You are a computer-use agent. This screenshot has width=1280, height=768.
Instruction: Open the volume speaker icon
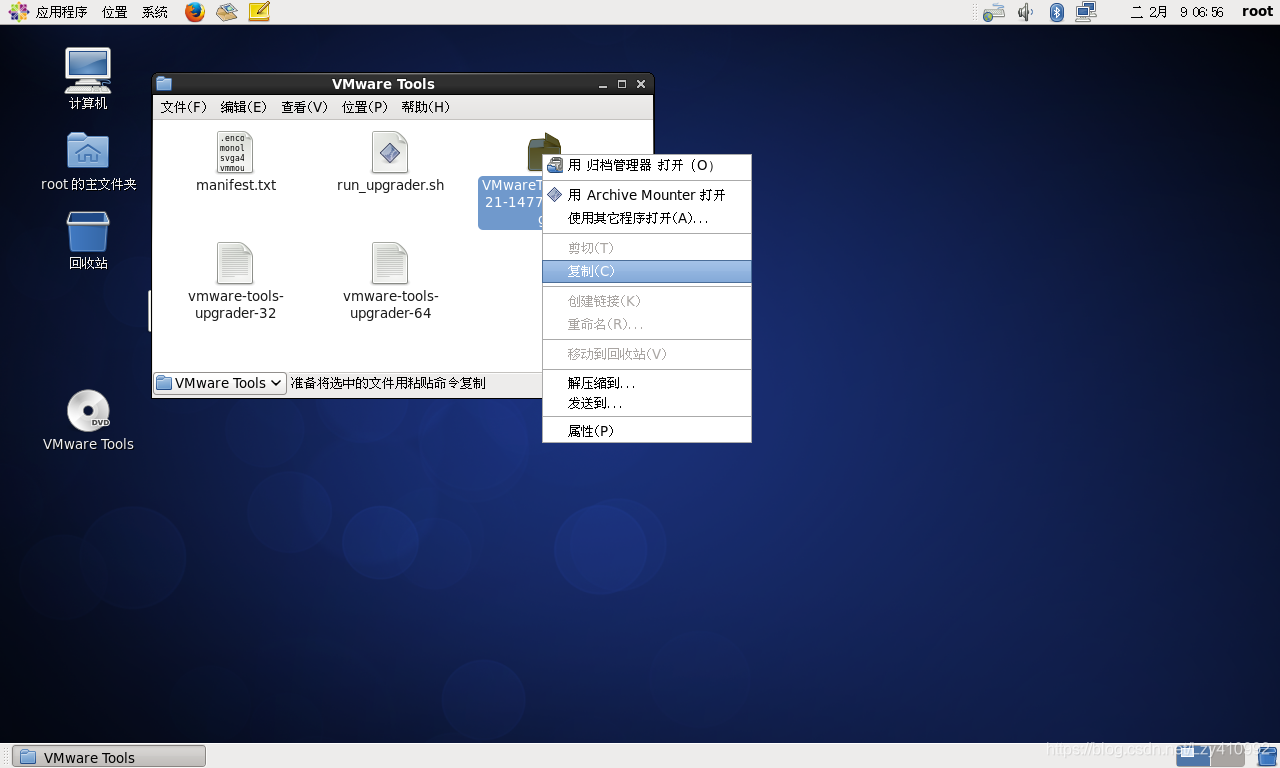point(1025,12)
